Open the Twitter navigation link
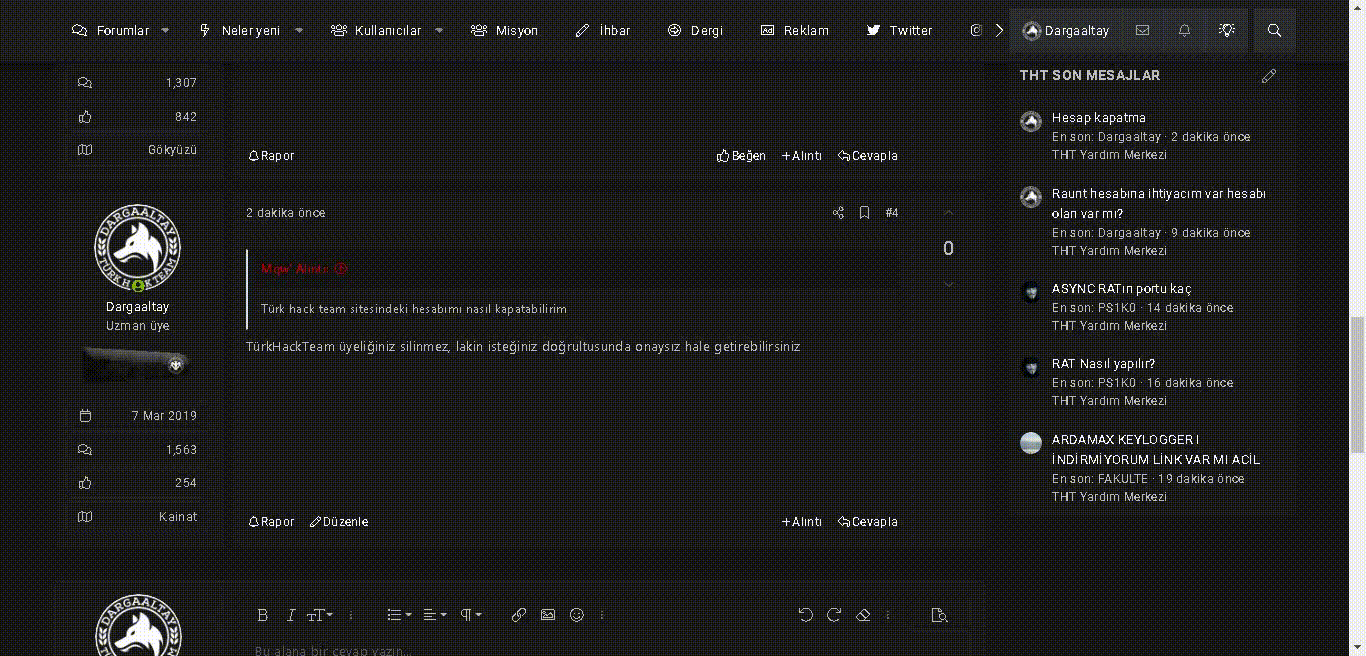This screenshot has height=656, width=1366. point(900,31)
